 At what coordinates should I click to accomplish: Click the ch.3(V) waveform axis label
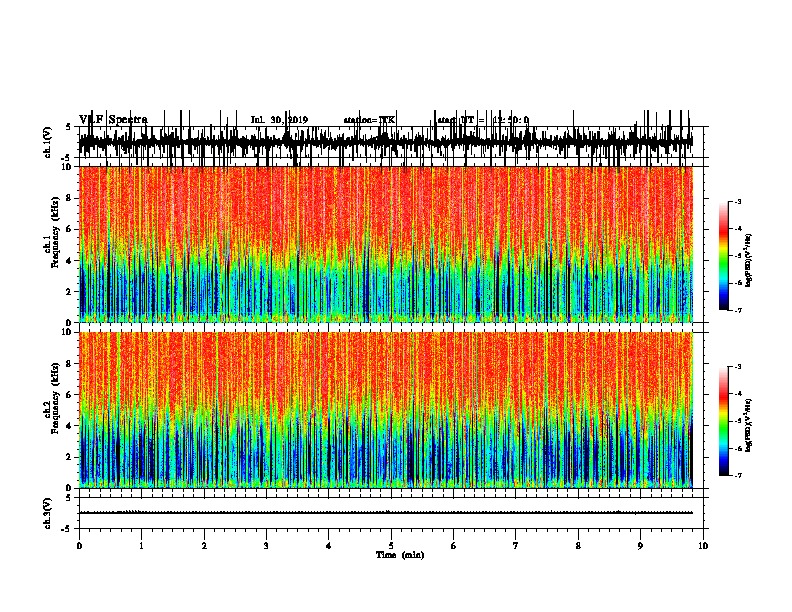[x=47, y=513]
